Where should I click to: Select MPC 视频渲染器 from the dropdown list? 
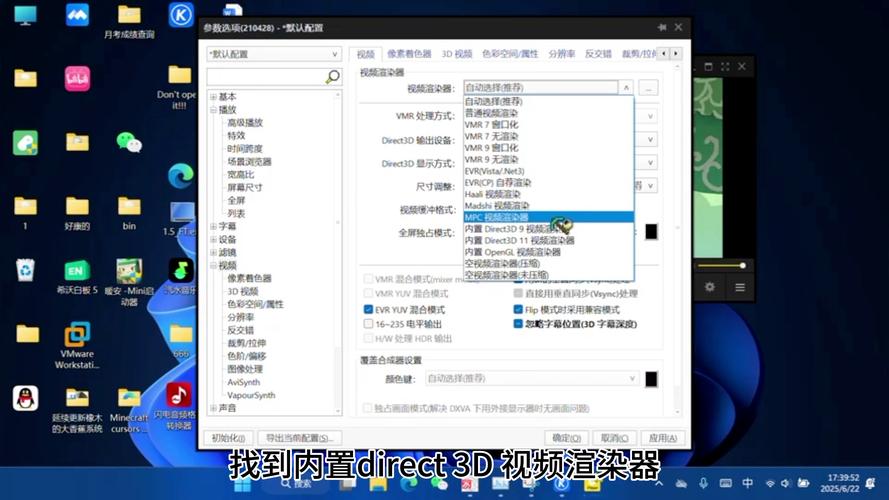point(496,217)
